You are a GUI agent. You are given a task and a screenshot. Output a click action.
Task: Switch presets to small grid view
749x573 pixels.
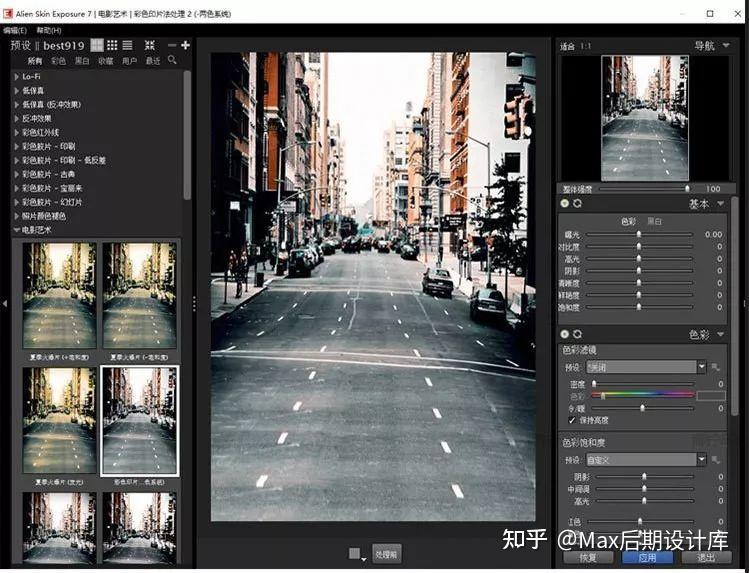112,45
